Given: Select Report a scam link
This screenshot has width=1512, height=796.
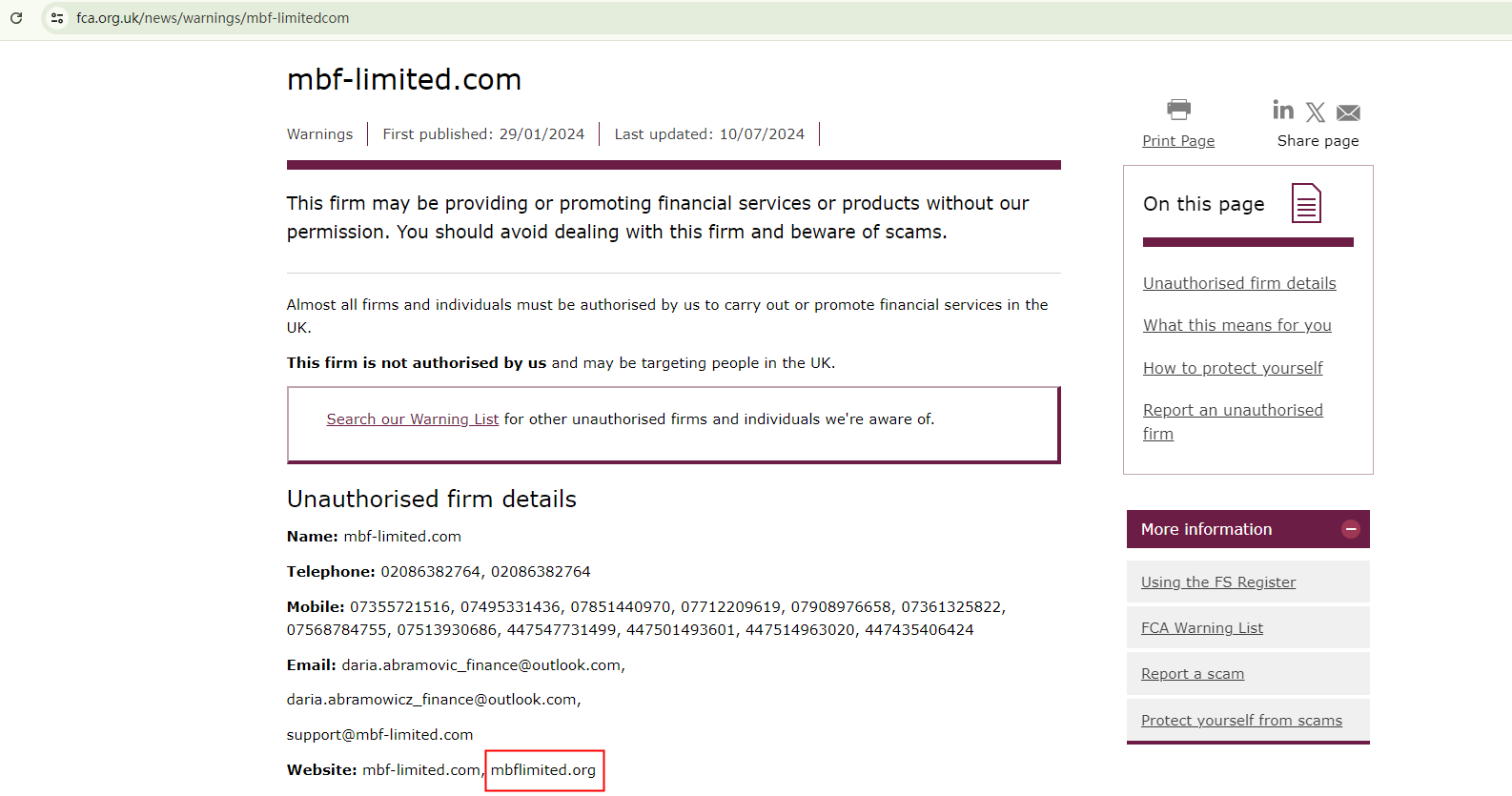Looking at the screenshot, I should [x=1192, y=674].
